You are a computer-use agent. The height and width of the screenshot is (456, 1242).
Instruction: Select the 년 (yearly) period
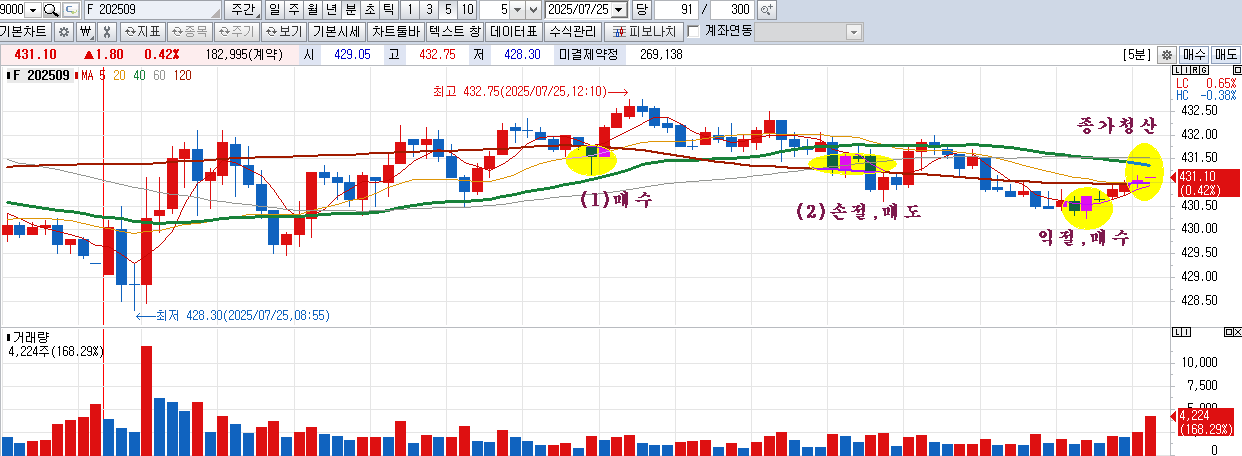coord(331,10)
